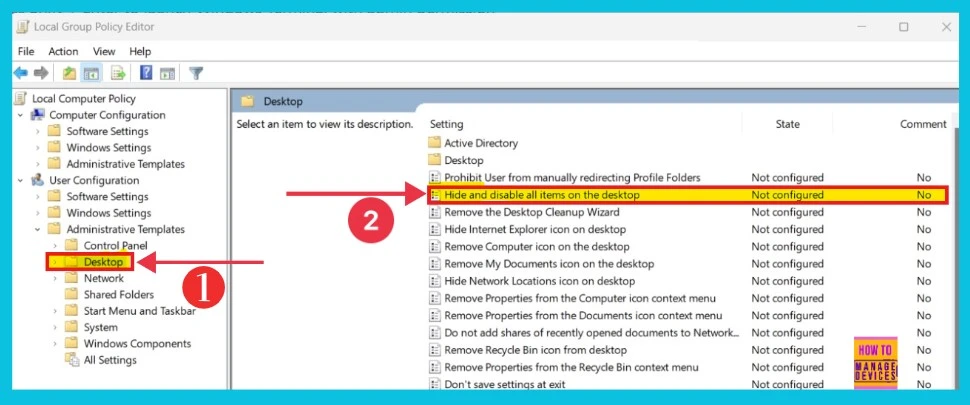Click policy icon beside Prohibit User from redirecting
Screen dimensions: 970x405
coord(436,177)
